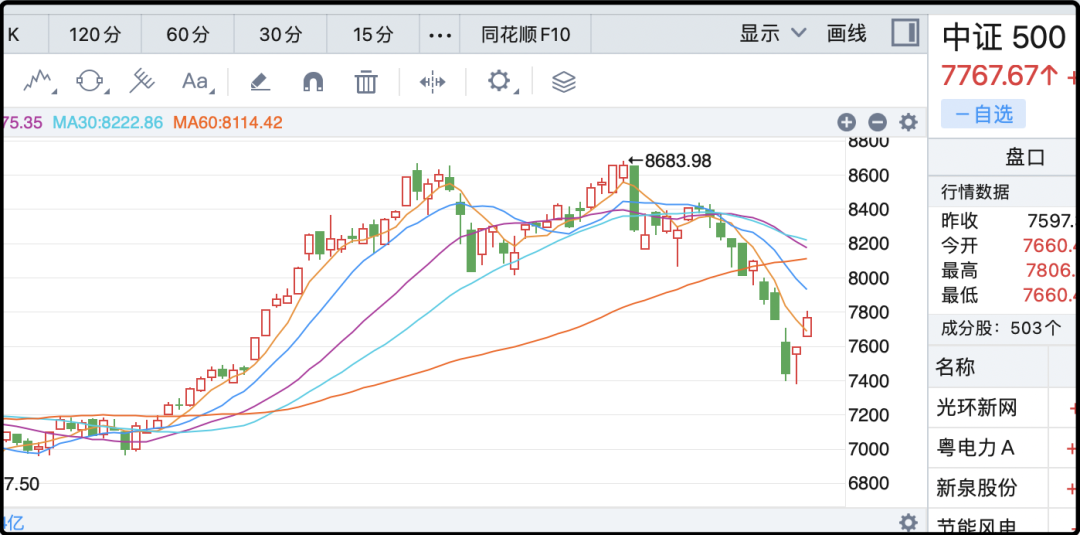Open more periods via the ellipsis button
The width and height of the screenshot is (1080, 535).
(x=440, y=34)
